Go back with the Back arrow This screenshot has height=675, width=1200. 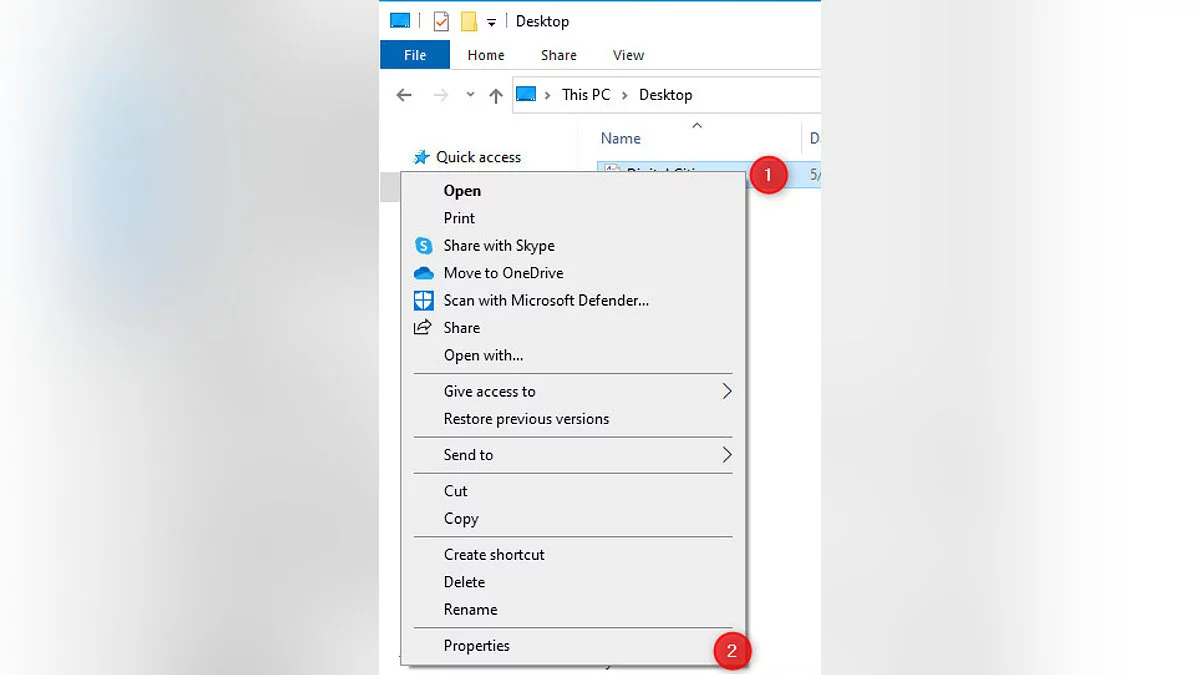tap(404, 95)
